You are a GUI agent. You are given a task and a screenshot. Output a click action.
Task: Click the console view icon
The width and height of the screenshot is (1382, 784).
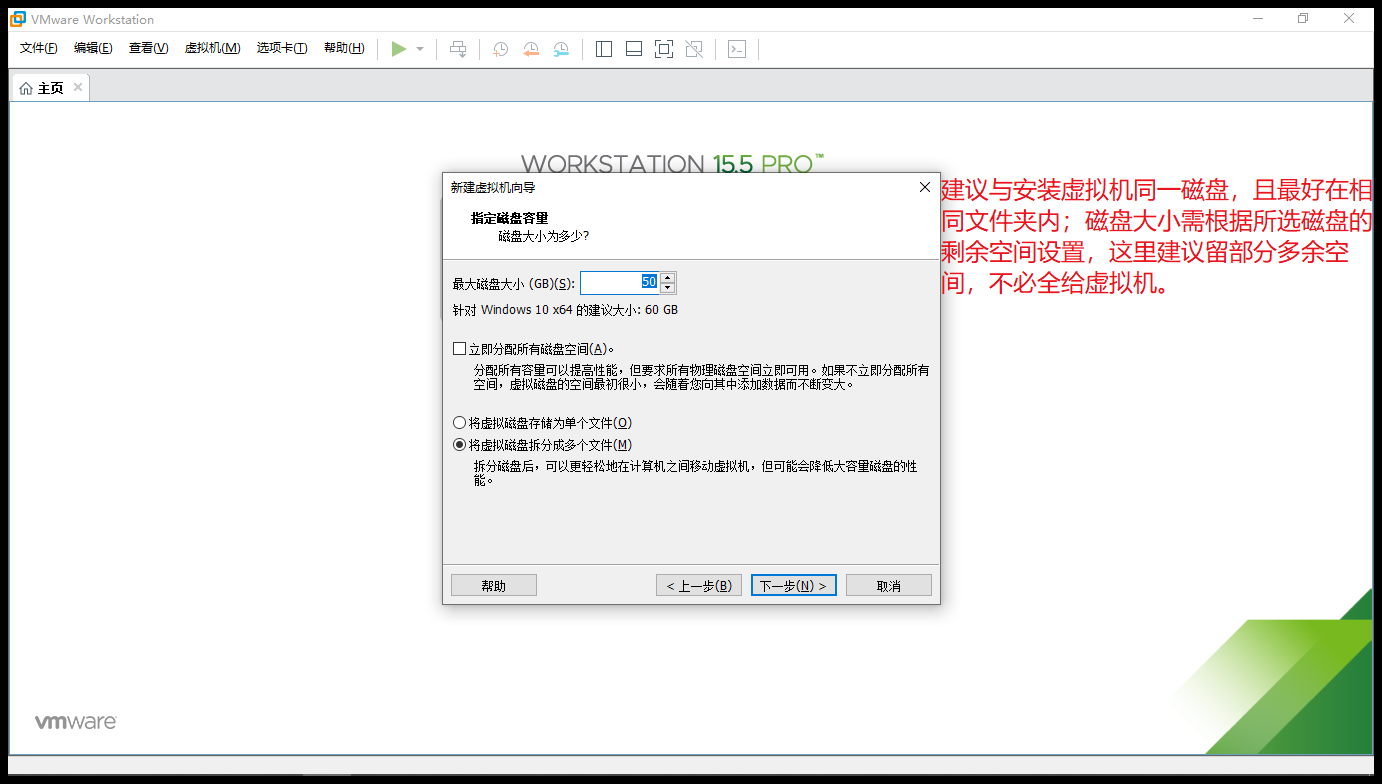[737, 49]
